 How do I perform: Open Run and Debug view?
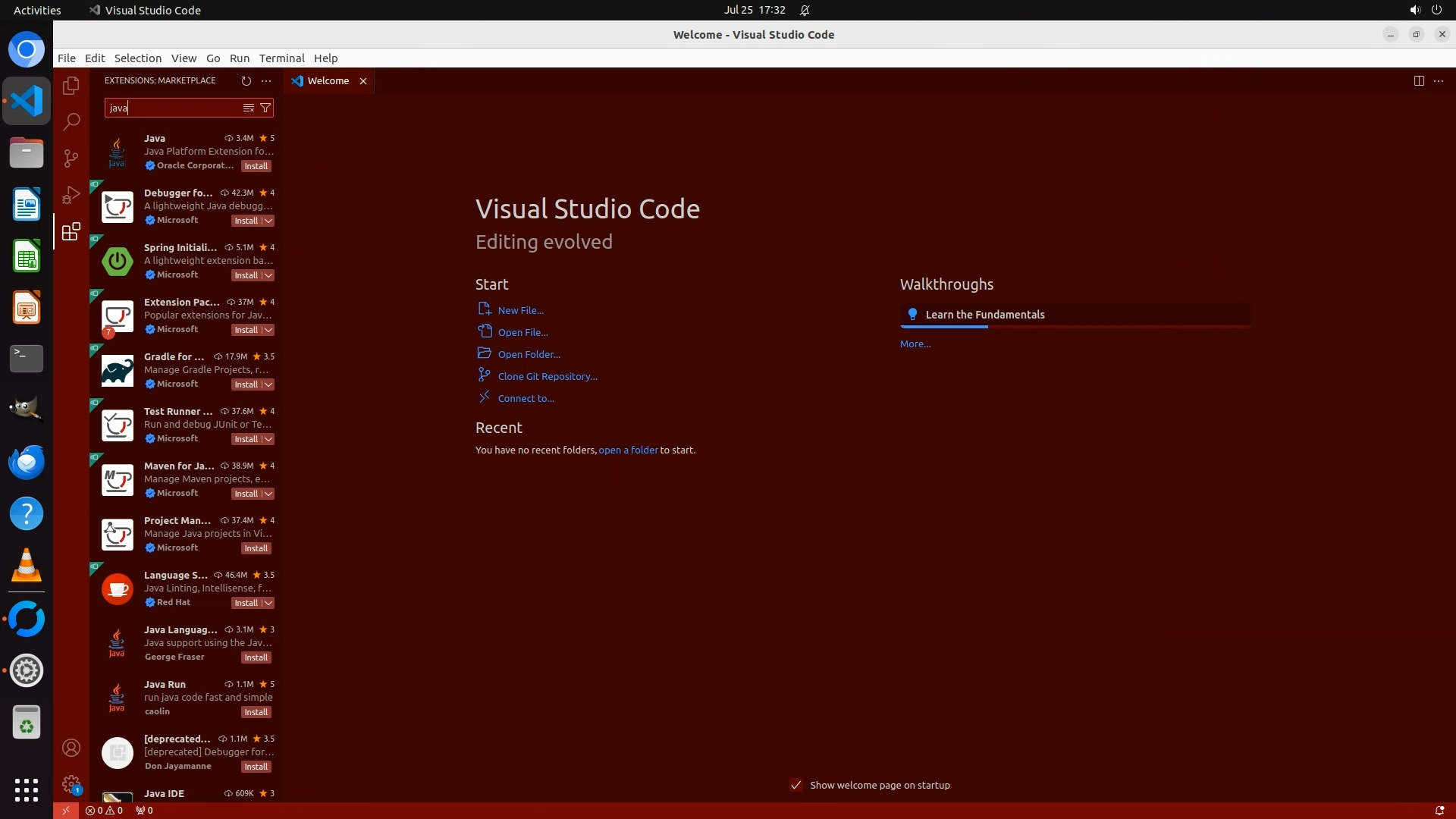coord(71,195)
